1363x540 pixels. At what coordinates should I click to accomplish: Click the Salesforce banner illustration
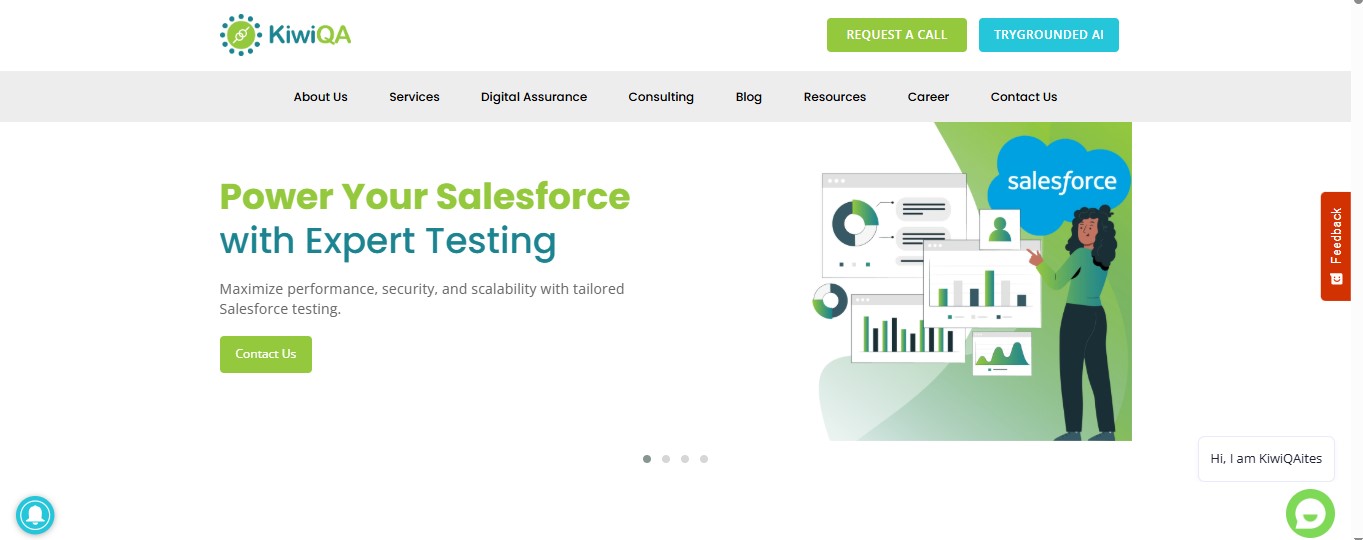[971, 281]
